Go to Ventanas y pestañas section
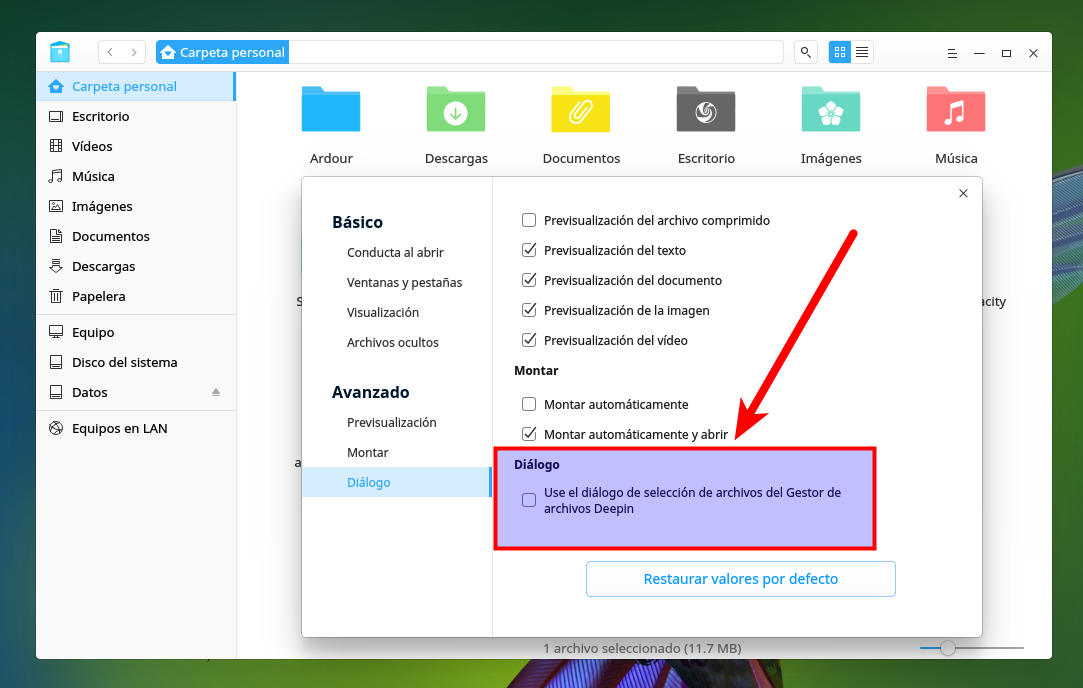Screen dimensions: 1083x688 pyautogui.click(x=404, y=282)
